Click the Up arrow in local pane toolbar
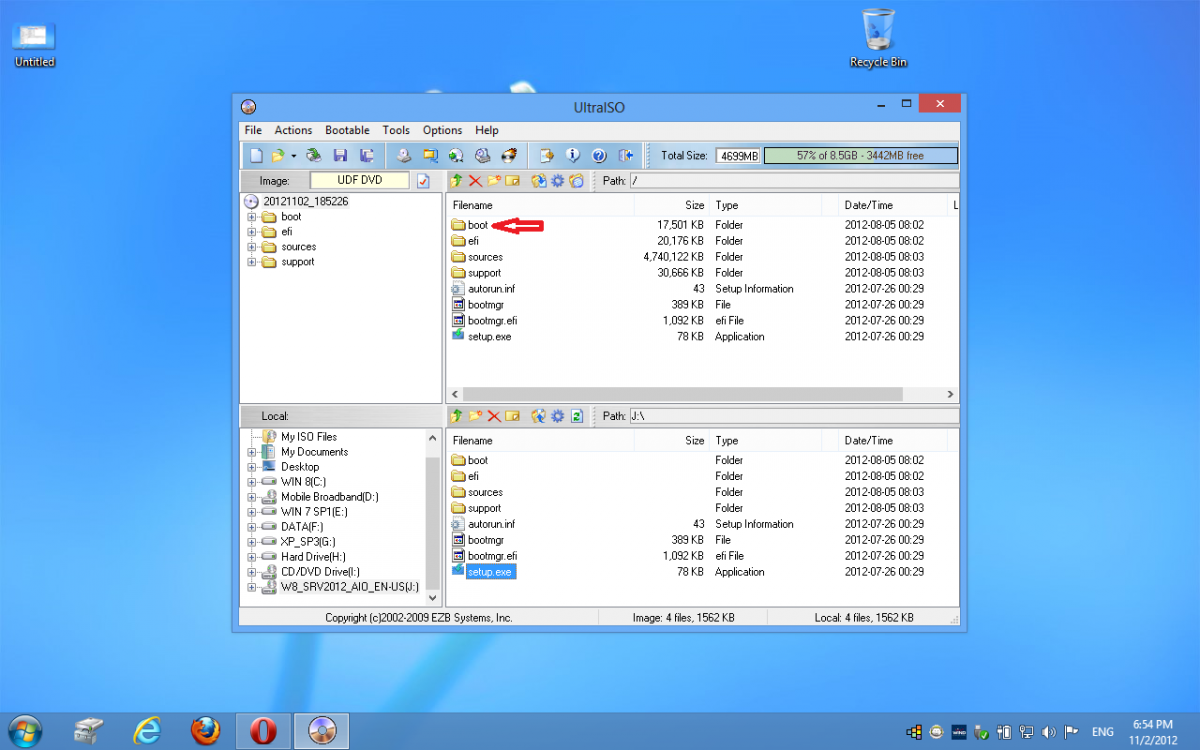 pyautogui.click(x=456, y=416)
